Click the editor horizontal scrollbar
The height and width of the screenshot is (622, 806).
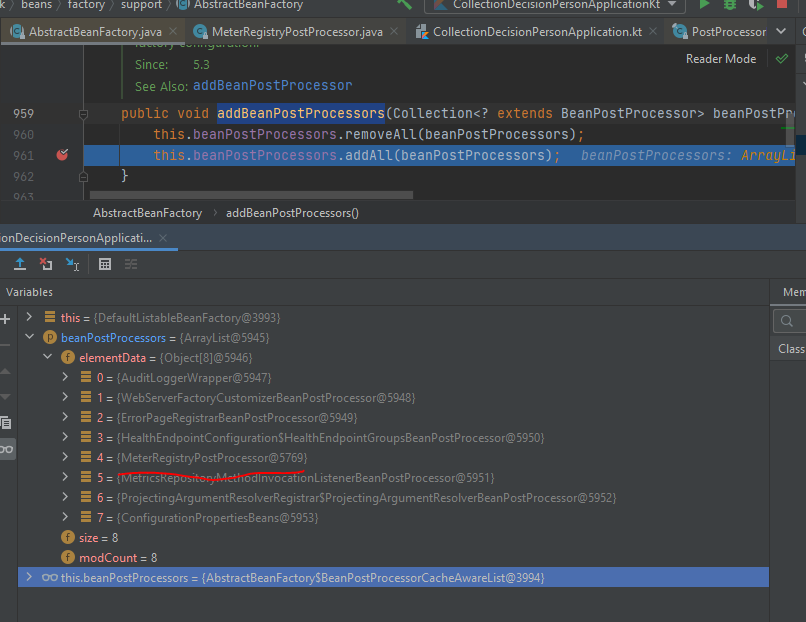(x=251, y=195)
